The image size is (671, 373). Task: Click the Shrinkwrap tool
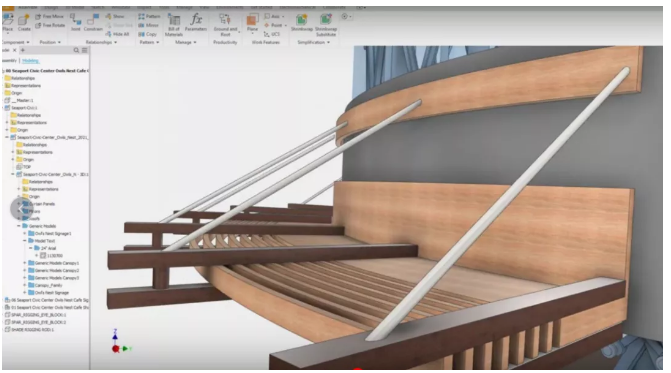(302, 22)
